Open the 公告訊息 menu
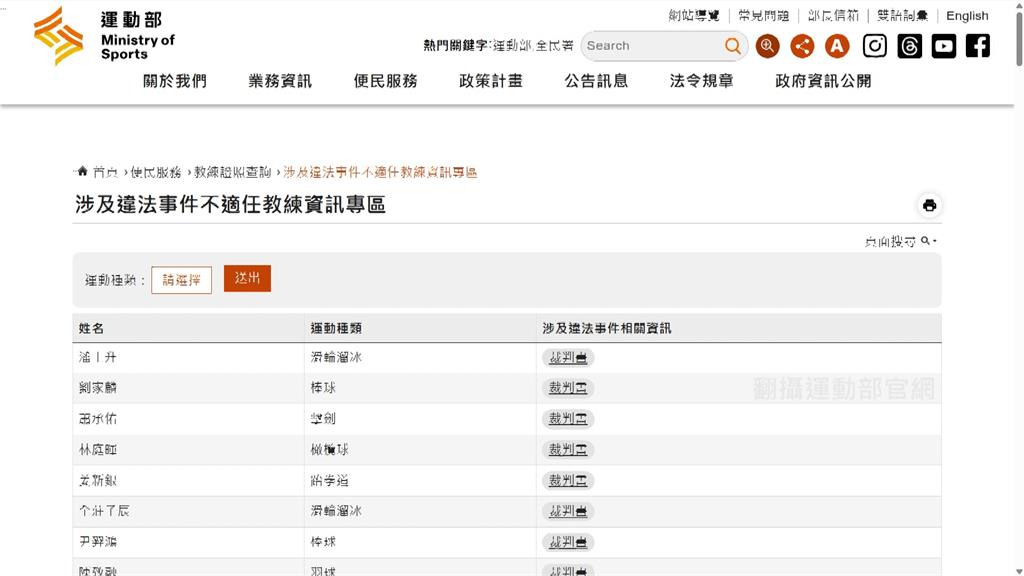This screenshot has width=1024, height=576. point(596,81)
